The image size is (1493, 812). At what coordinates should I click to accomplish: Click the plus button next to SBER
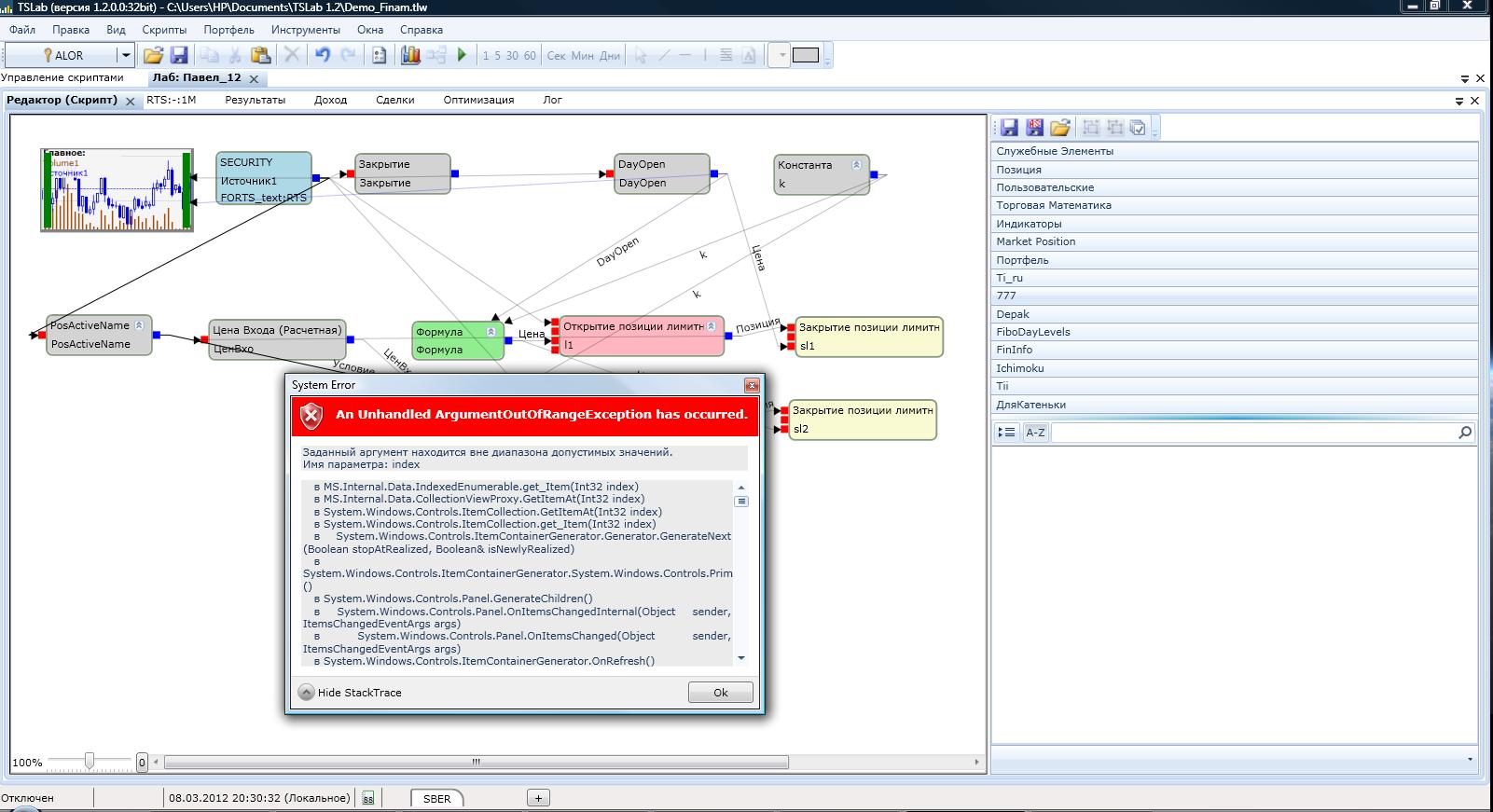coord(538,798)
